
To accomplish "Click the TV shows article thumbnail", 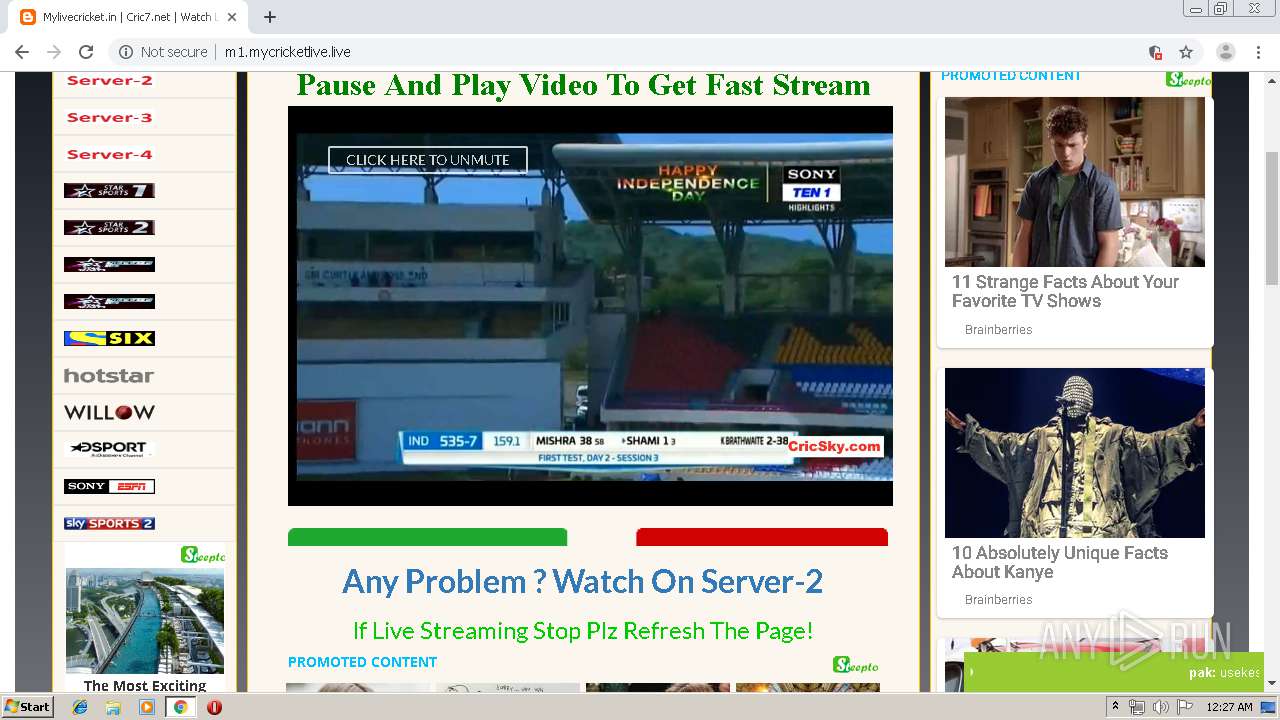I will pos(1075,182).
